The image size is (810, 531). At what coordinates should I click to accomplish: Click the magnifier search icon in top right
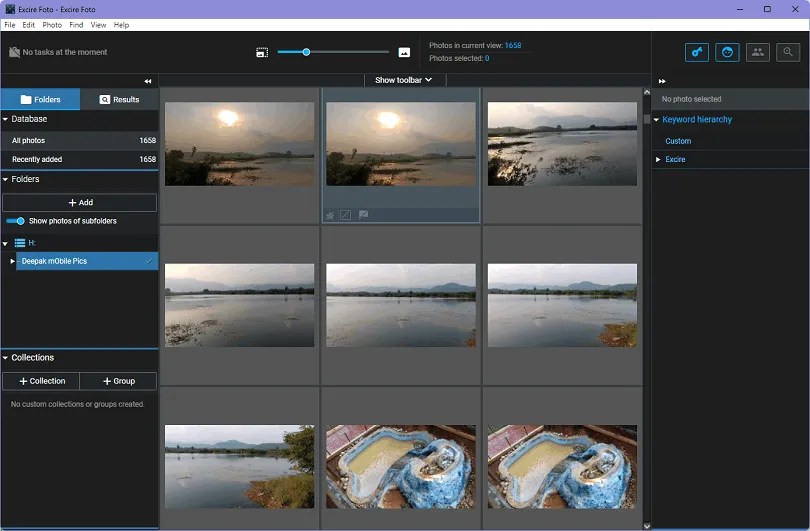point(788,52)
